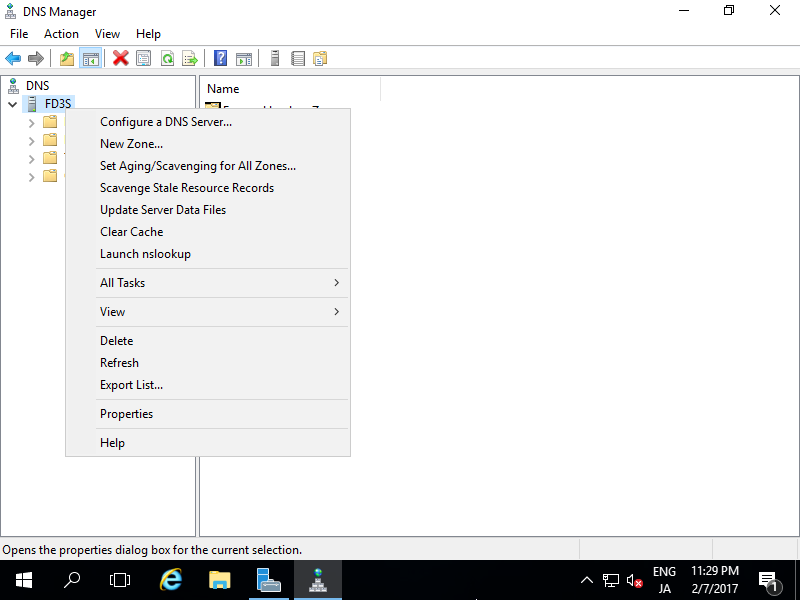The width and height of the screenshot is (800, 600).
Task: Expand the first folder under FD3S
Action: point(30,122)
